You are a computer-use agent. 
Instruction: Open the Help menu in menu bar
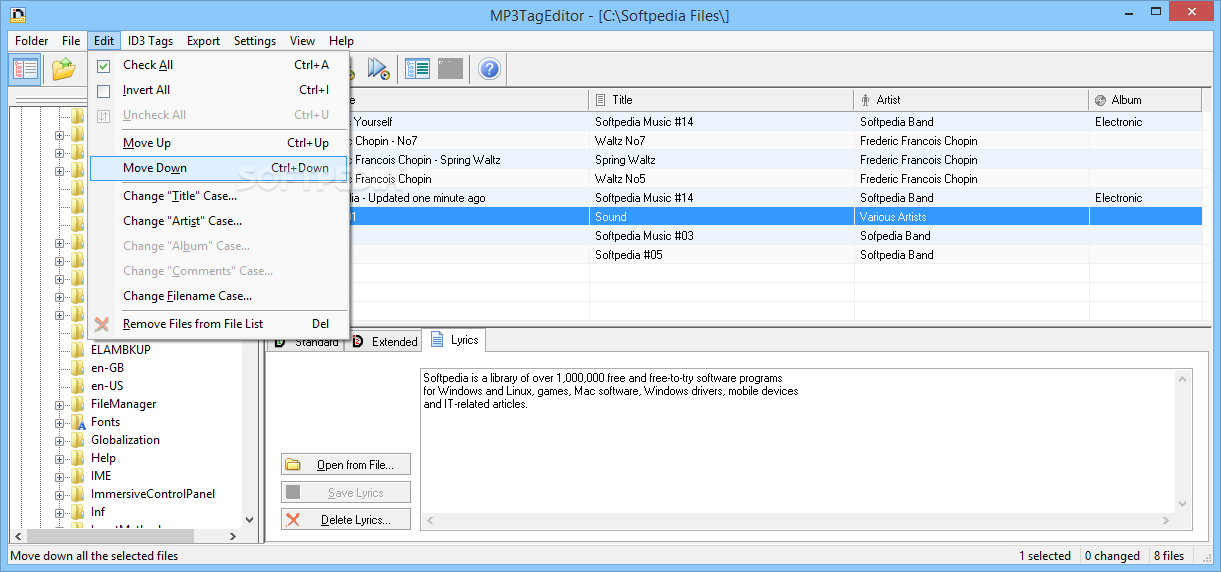[341, 41]
